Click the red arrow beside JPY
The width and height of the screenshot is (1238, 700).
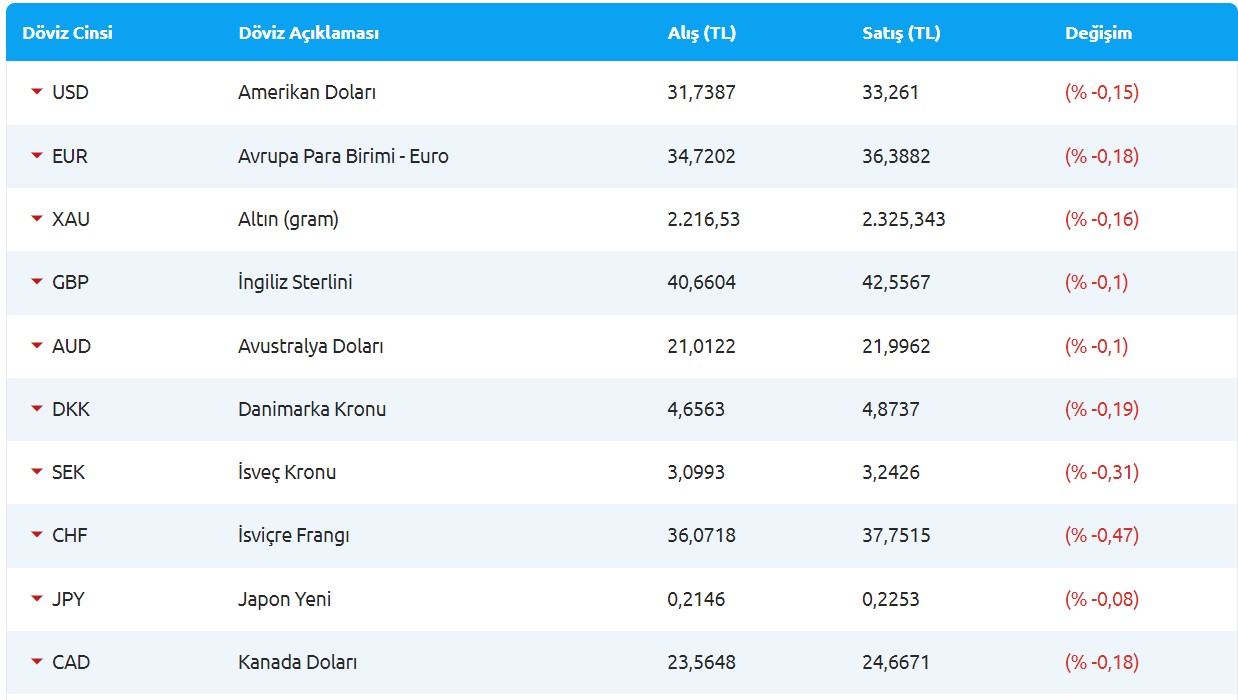(x=37, y=599)
